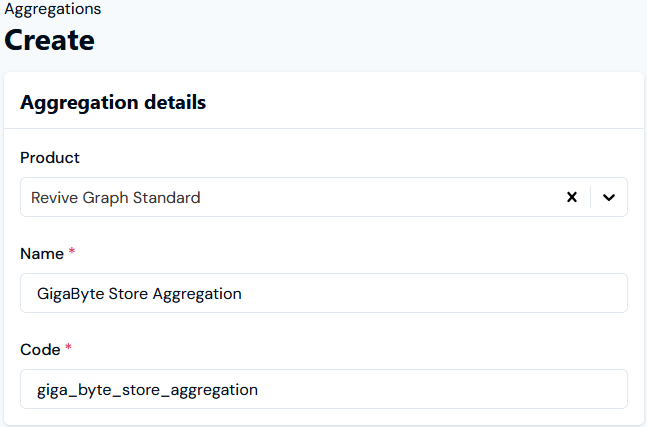Click the word Revive in the Product field

click(55, 197)
